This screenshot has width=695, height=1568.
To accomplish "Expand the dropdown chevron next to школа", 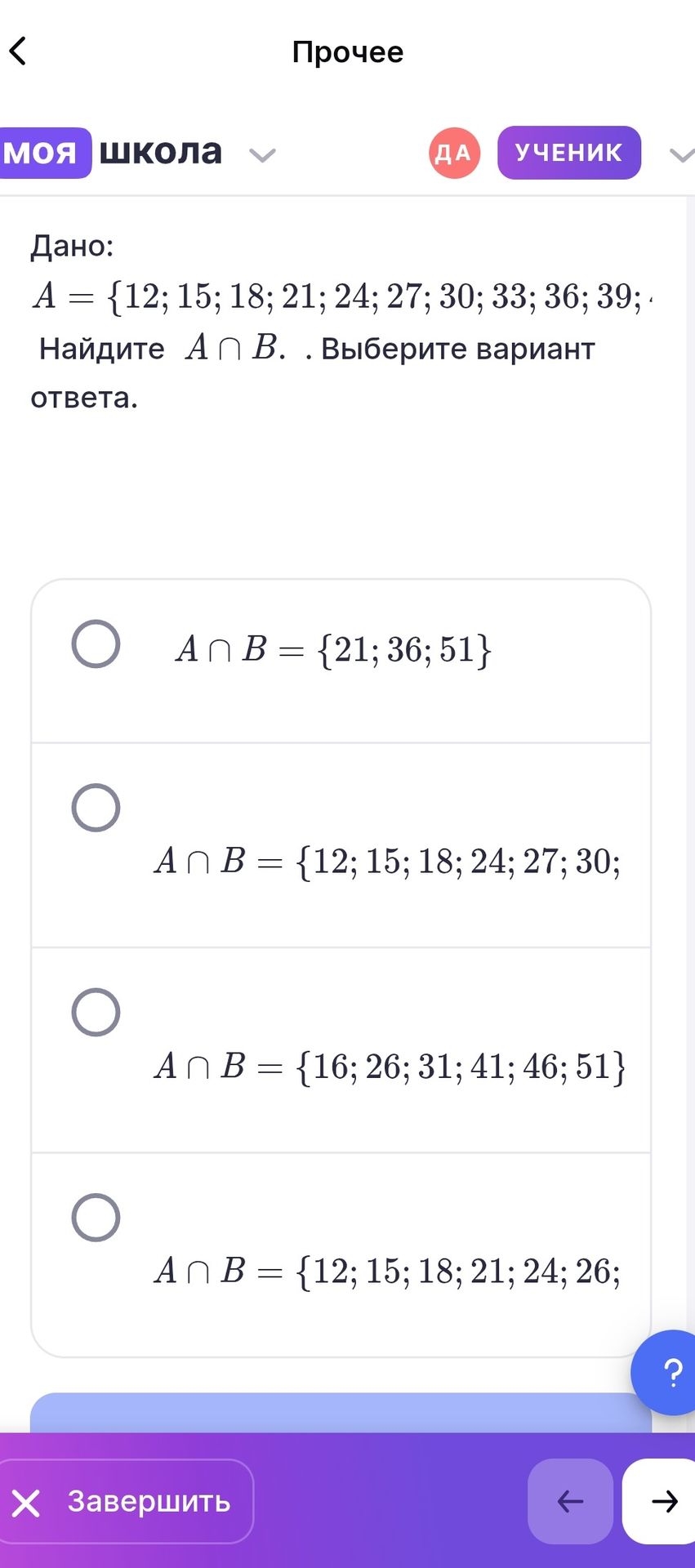I will pyautogui.click(x=262, y=155).
